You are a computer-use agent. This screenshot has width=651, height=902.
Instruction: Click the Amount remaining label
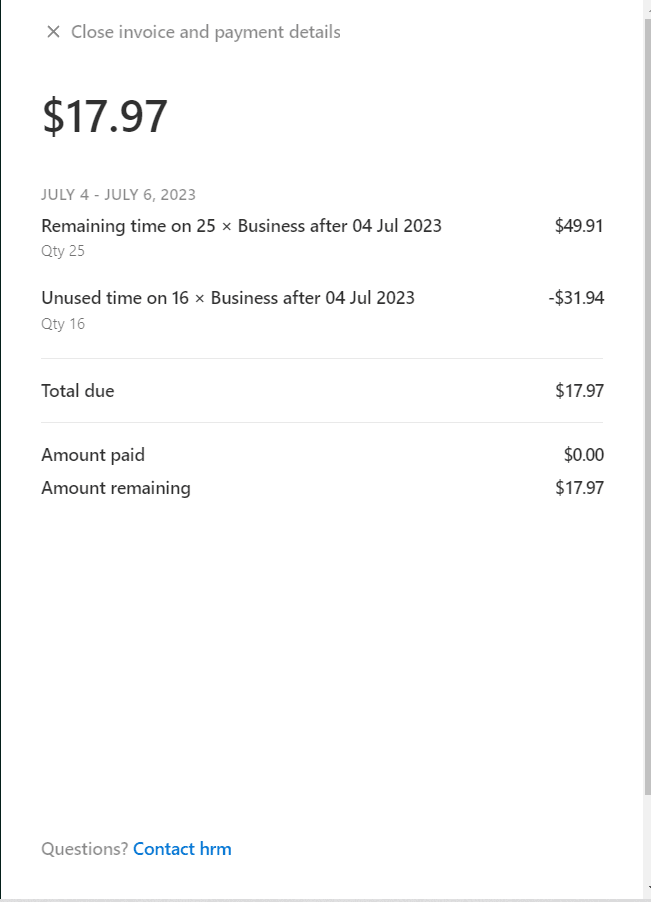115,488
